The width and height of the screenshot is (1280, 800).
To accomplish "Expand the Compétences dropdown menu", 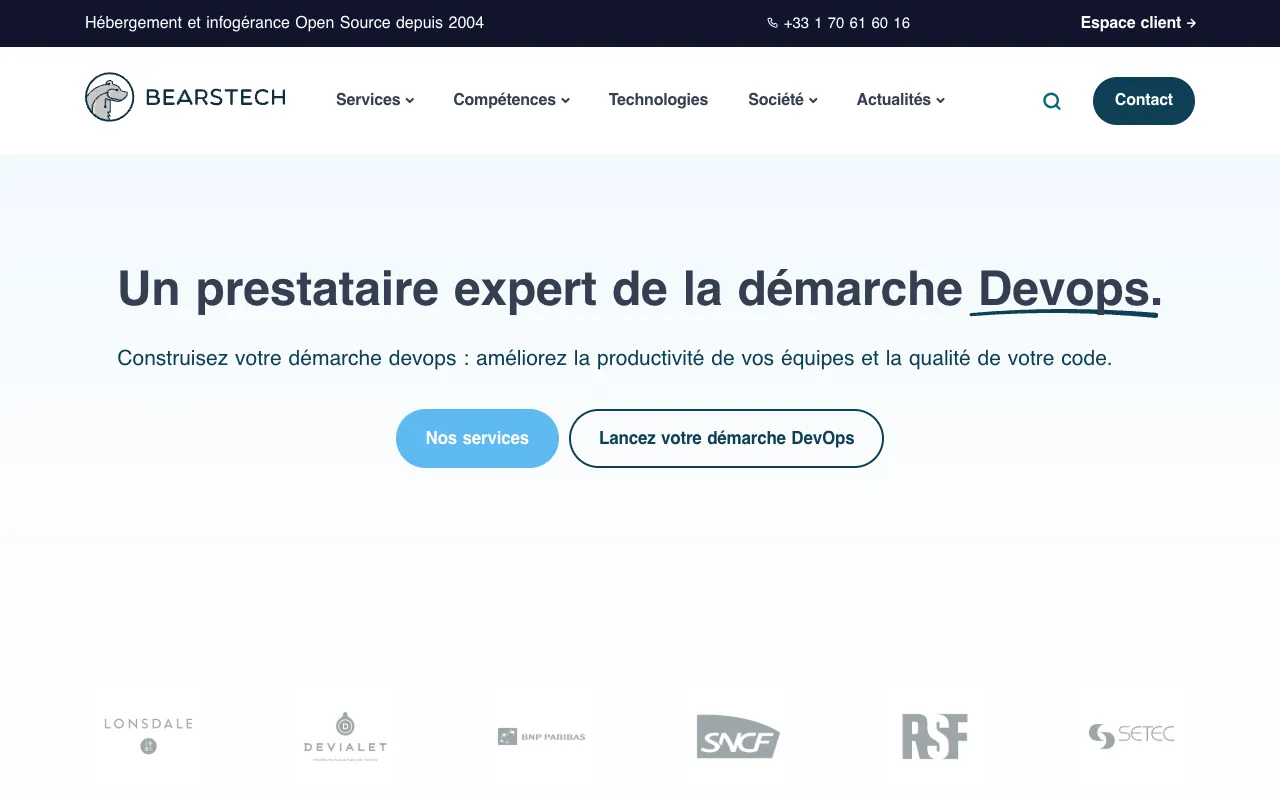I will (x=511, y=100).
